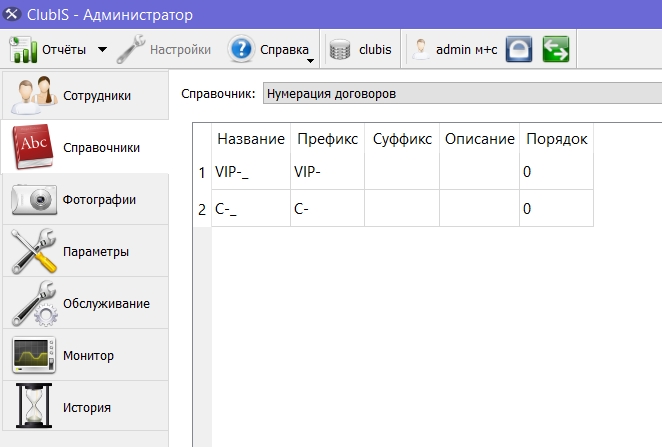662x447 pixels.
Task: Select the C- prefix cell
Action: click(x=327, y=209)
